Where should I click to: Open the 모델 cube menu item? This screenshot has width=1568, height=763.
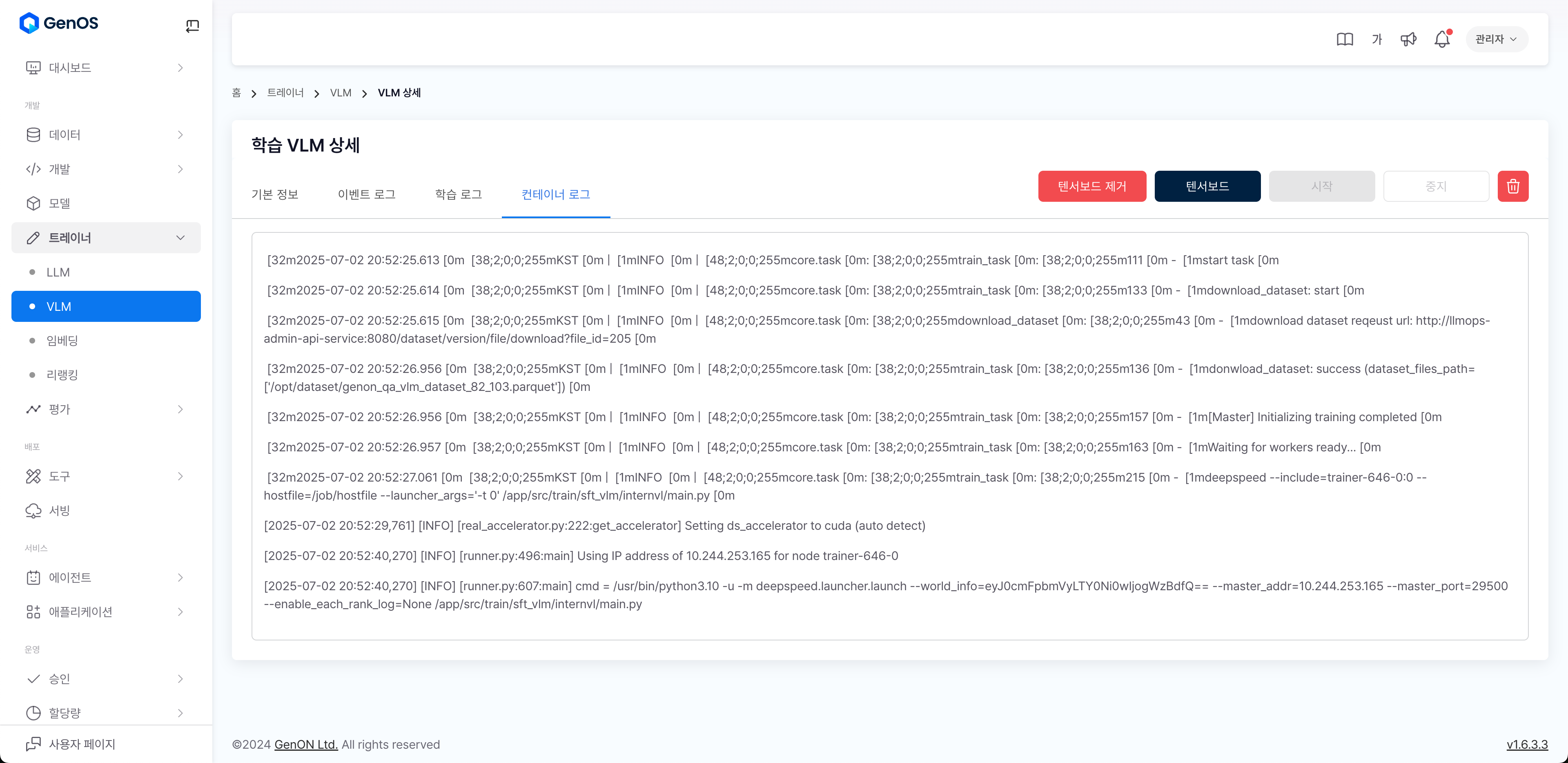point(60,203)
